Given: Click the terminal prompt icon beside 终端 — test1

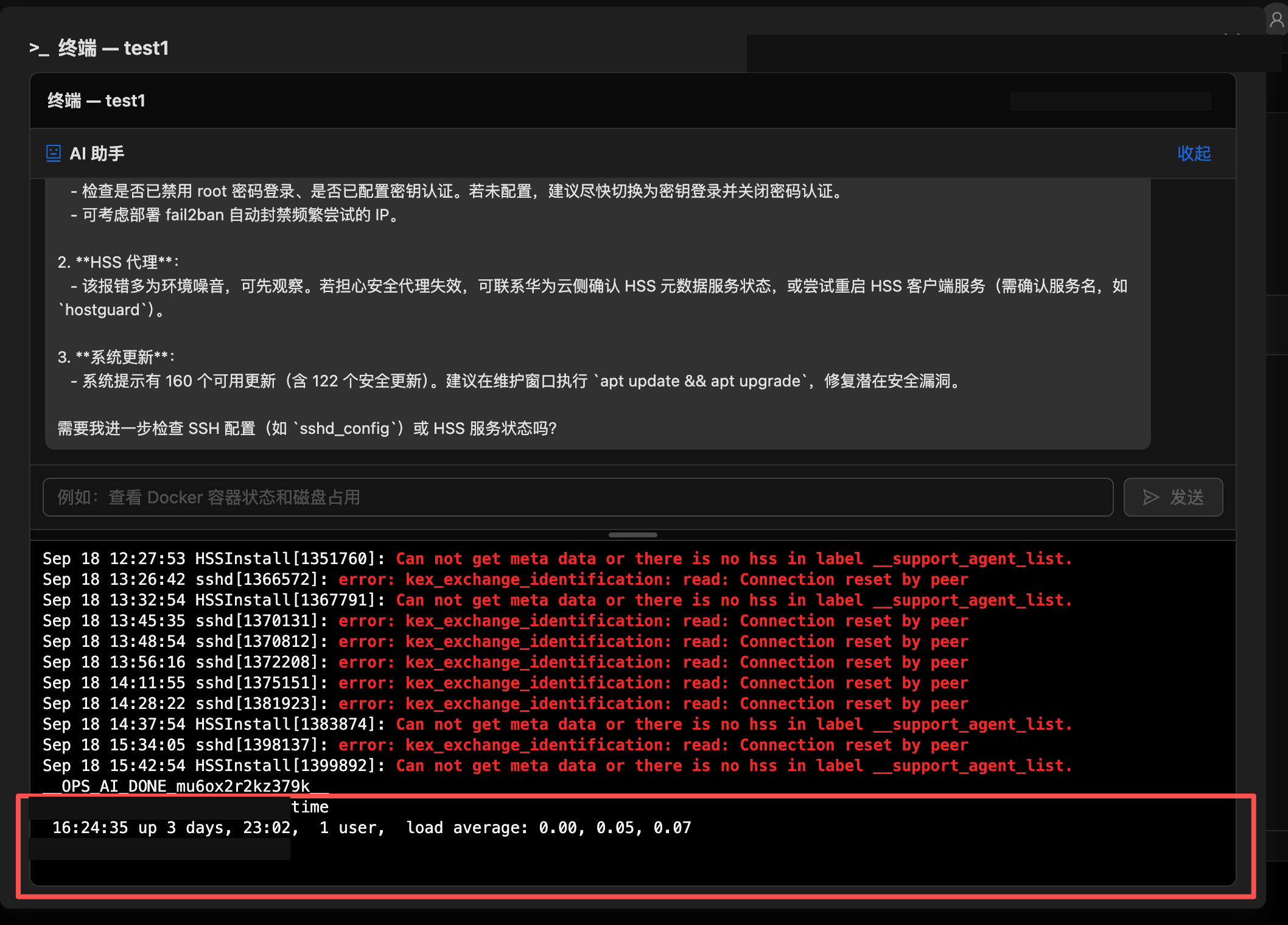Looking at the screenshot, I should coord(39,48).
